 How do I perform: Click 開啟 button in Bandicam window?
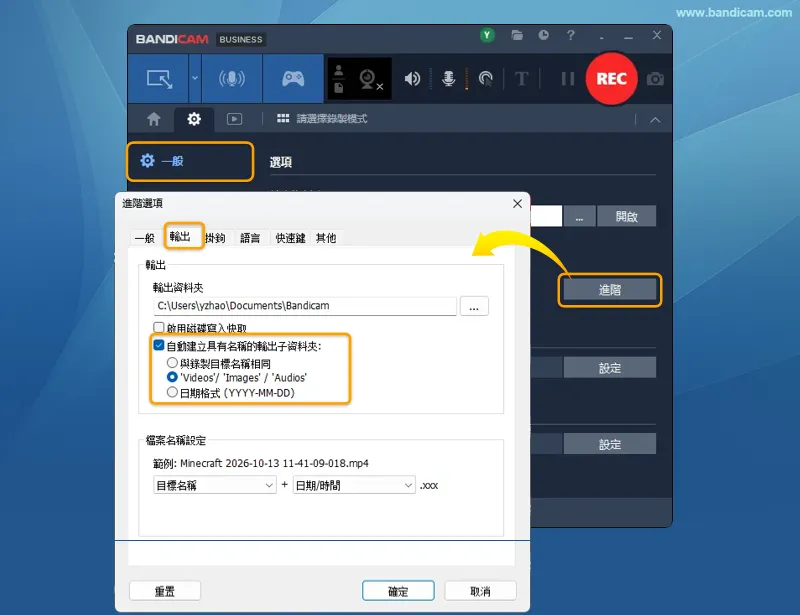pos(627,216)
